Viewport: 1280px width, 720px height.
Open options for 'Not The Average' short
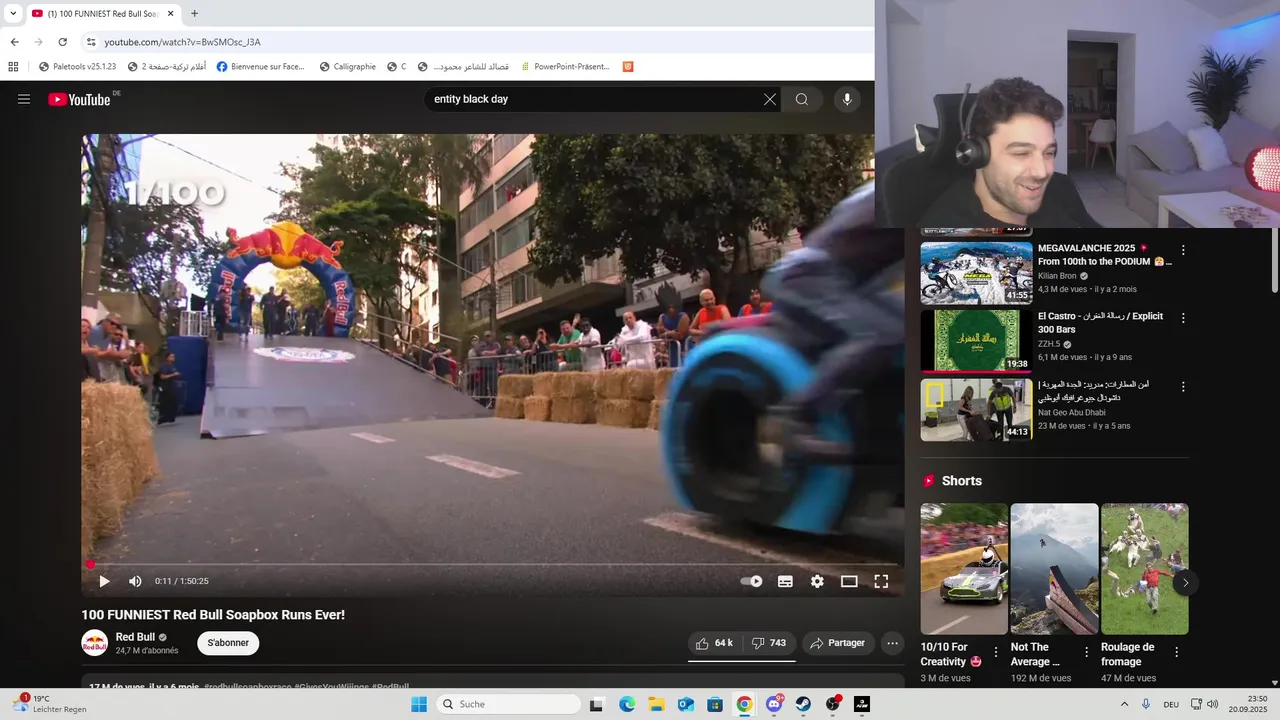coord(1086,652)
